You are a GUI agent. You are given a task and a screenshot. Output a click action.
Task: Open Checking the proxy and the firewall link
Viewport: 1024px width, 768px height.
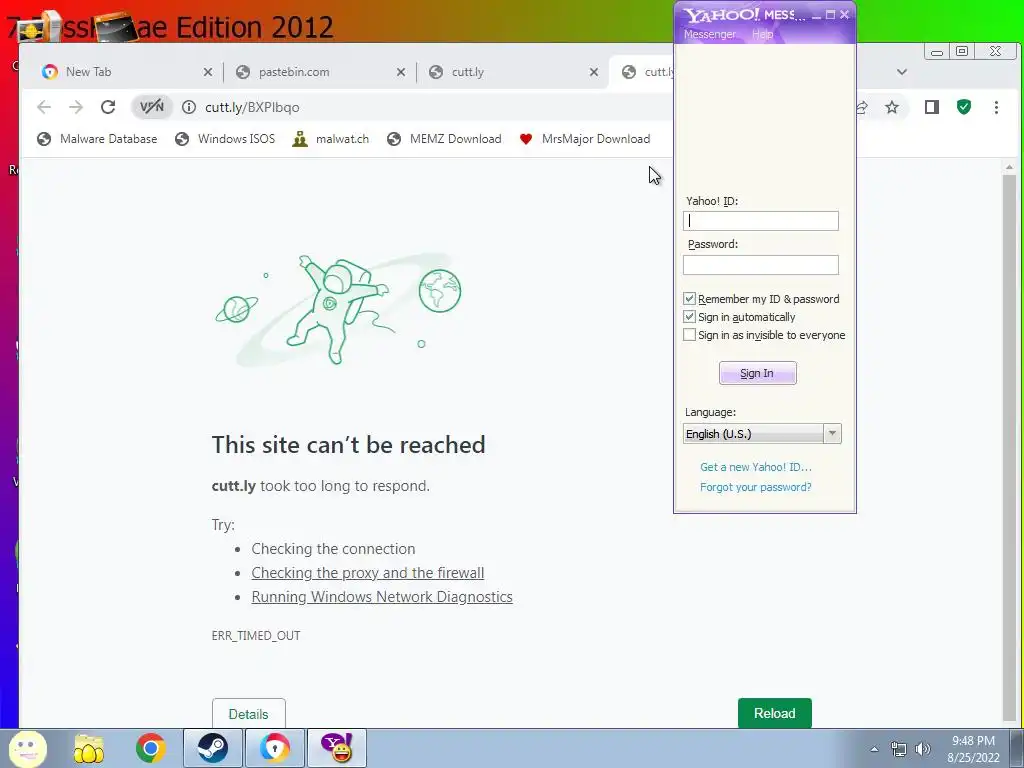pyautogui.click(x=368, y=573)
